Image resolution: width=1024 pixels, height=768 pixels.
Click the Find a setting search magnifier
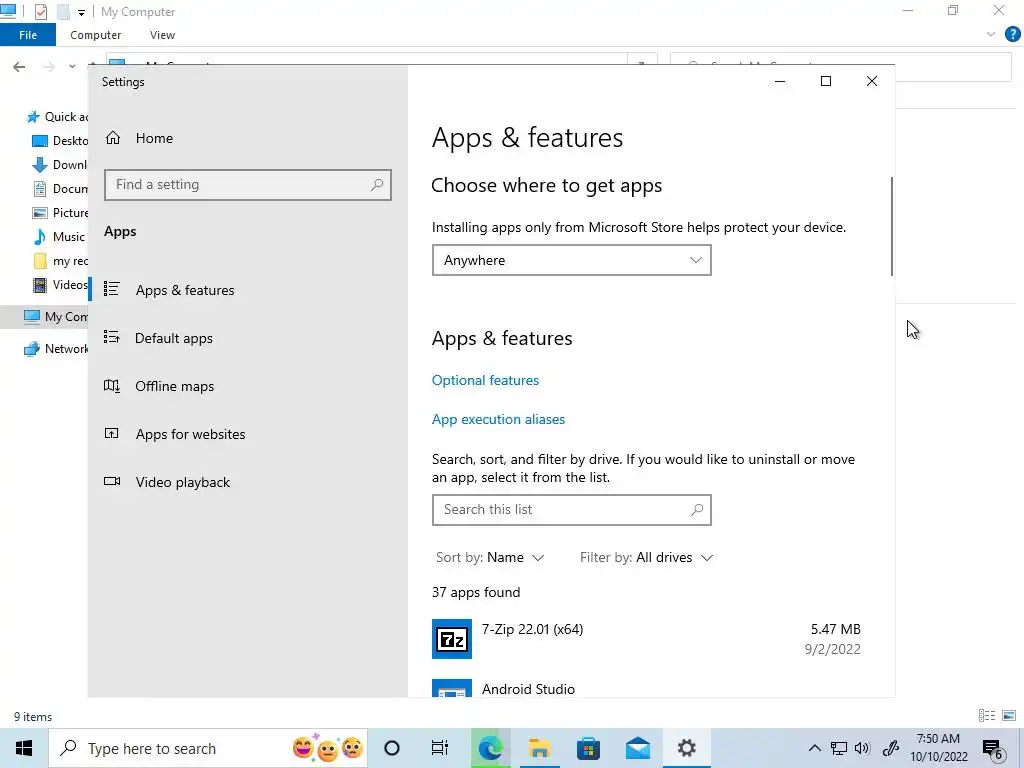(x=377, y=185)
